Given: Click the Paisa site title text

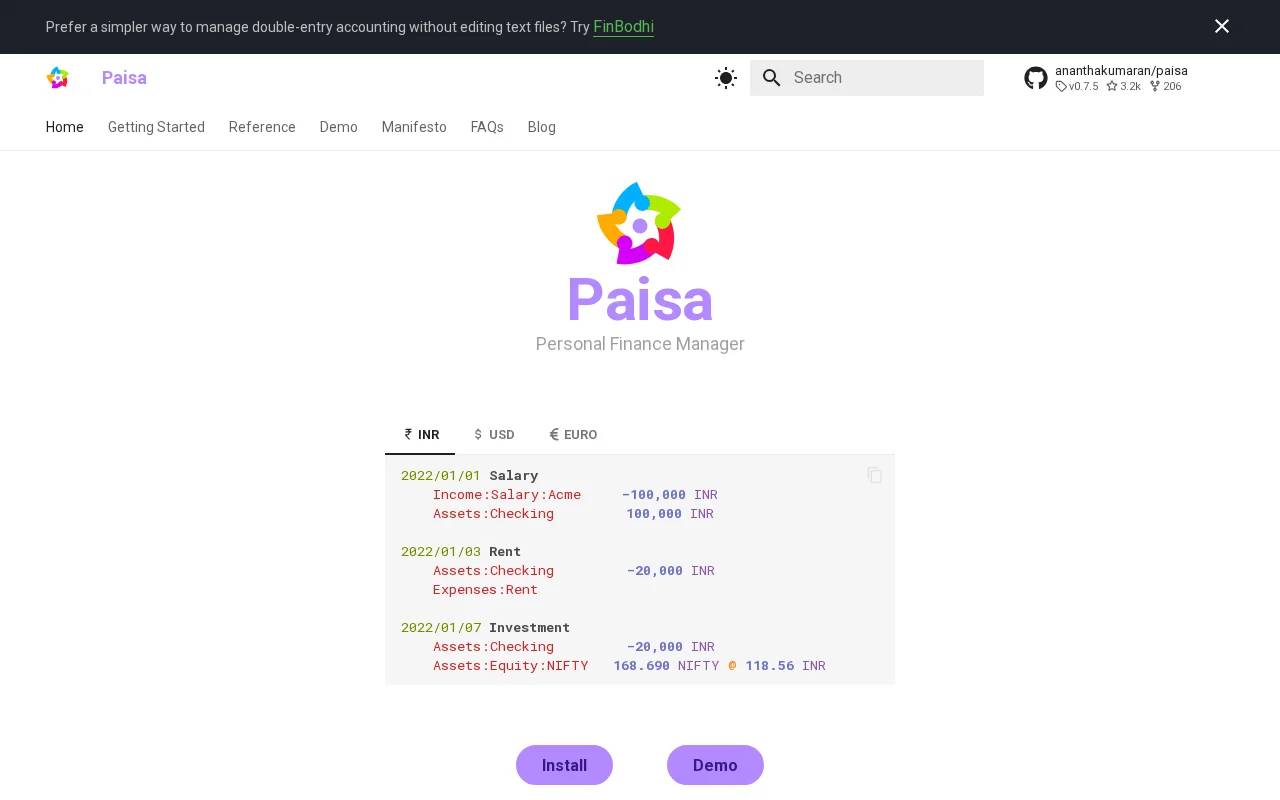Looking at the screenshot, I should 124,78.
